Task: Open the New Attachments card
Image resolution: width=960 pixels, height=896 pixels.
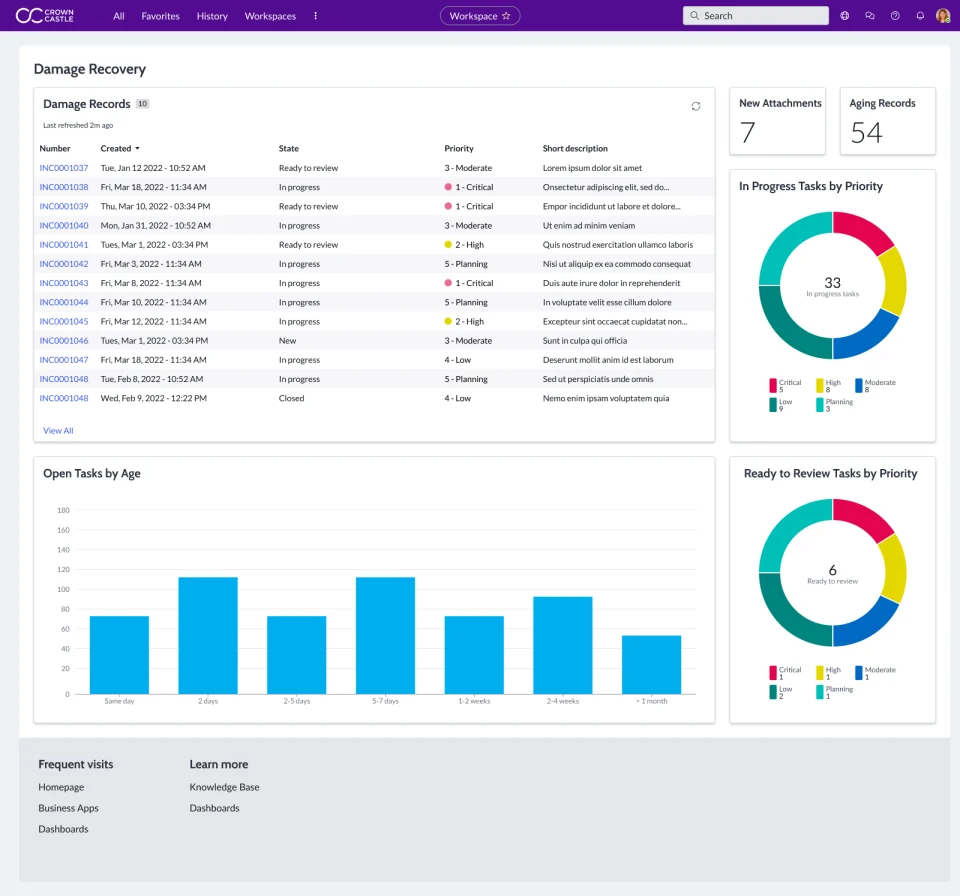Action: pos(778,121)
